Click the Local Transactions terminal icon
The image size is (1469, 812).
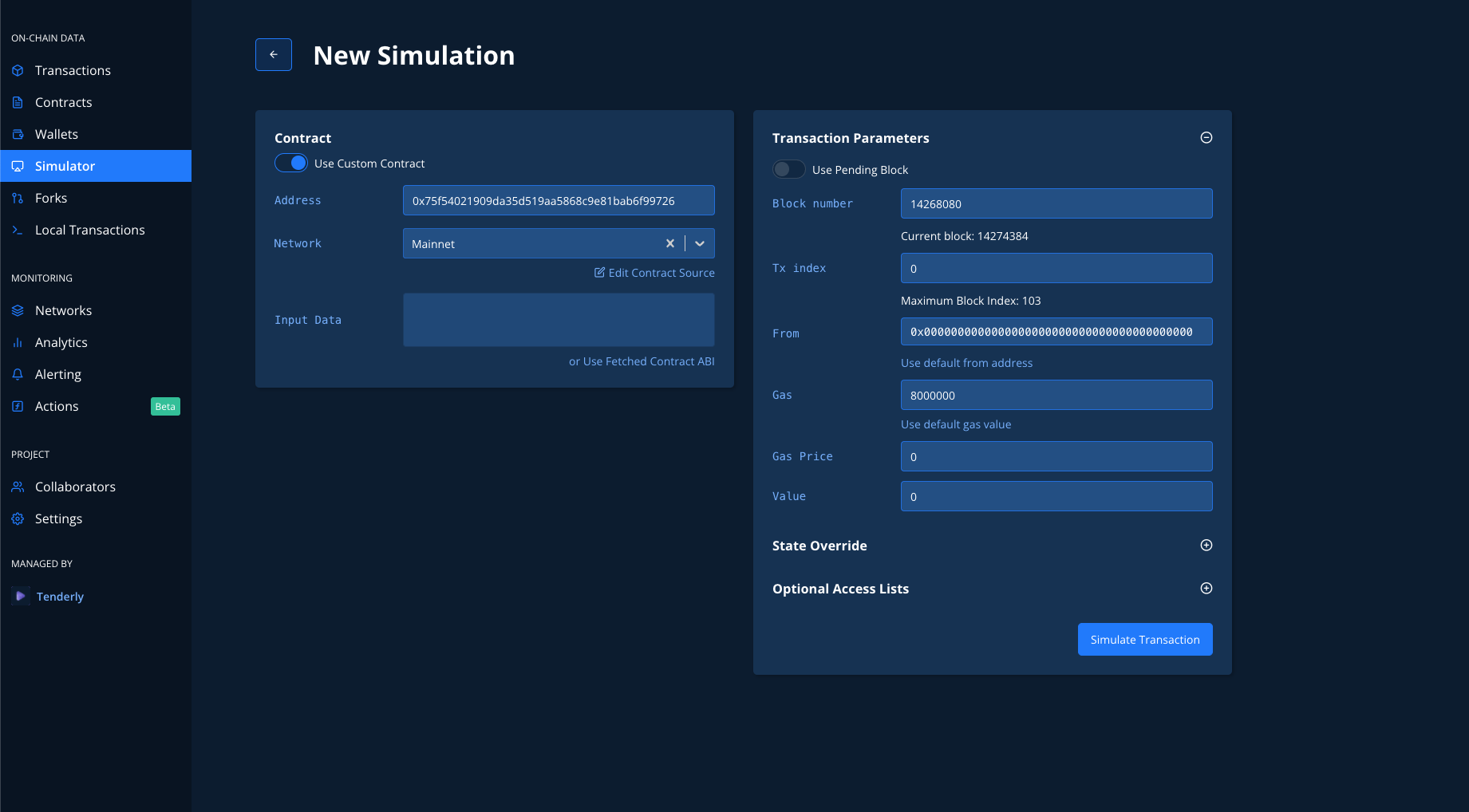pyautogui.click(x=18, y=231)
